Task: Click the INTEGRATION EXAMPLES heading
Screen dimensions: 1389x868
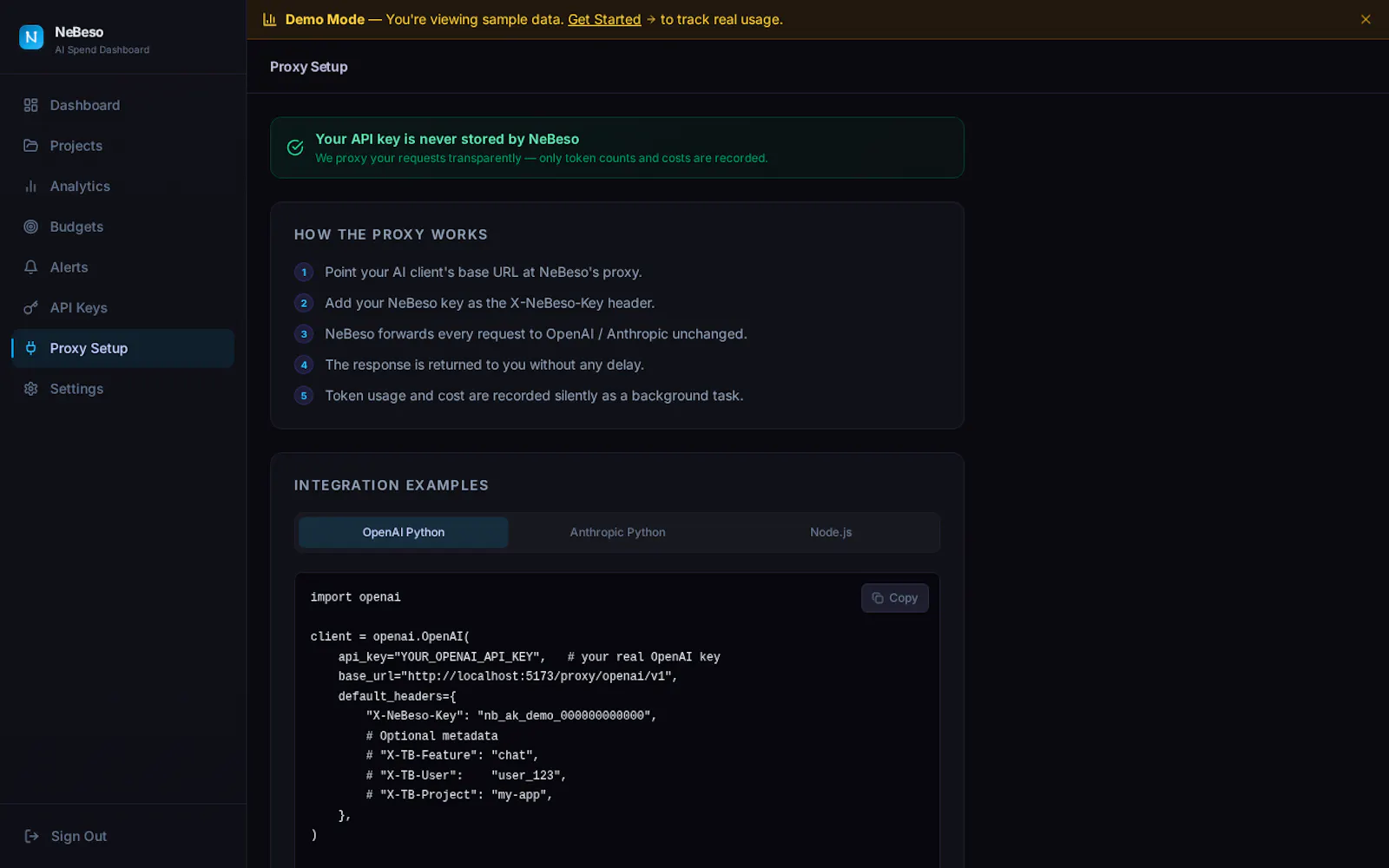Action: (392, 485)
